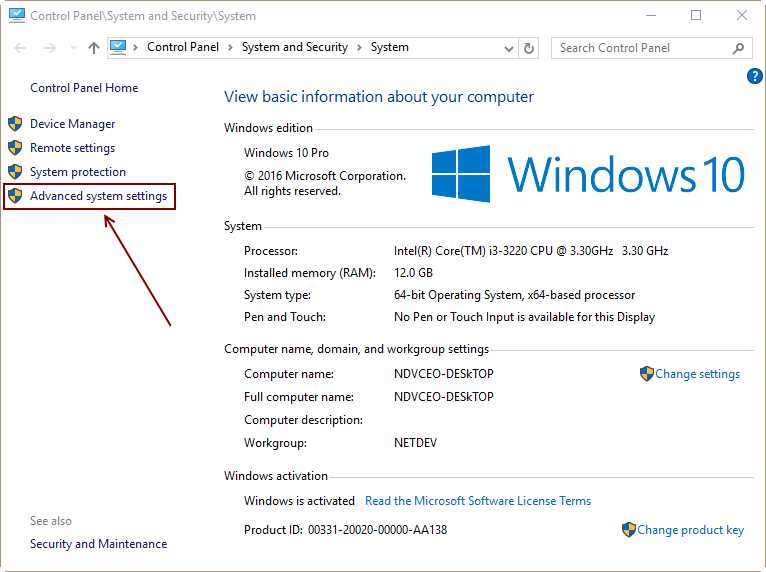Image resolution: width=766 pixels, height=572 pixels.
Task: Click Change product key link
Action: (690, 530)
